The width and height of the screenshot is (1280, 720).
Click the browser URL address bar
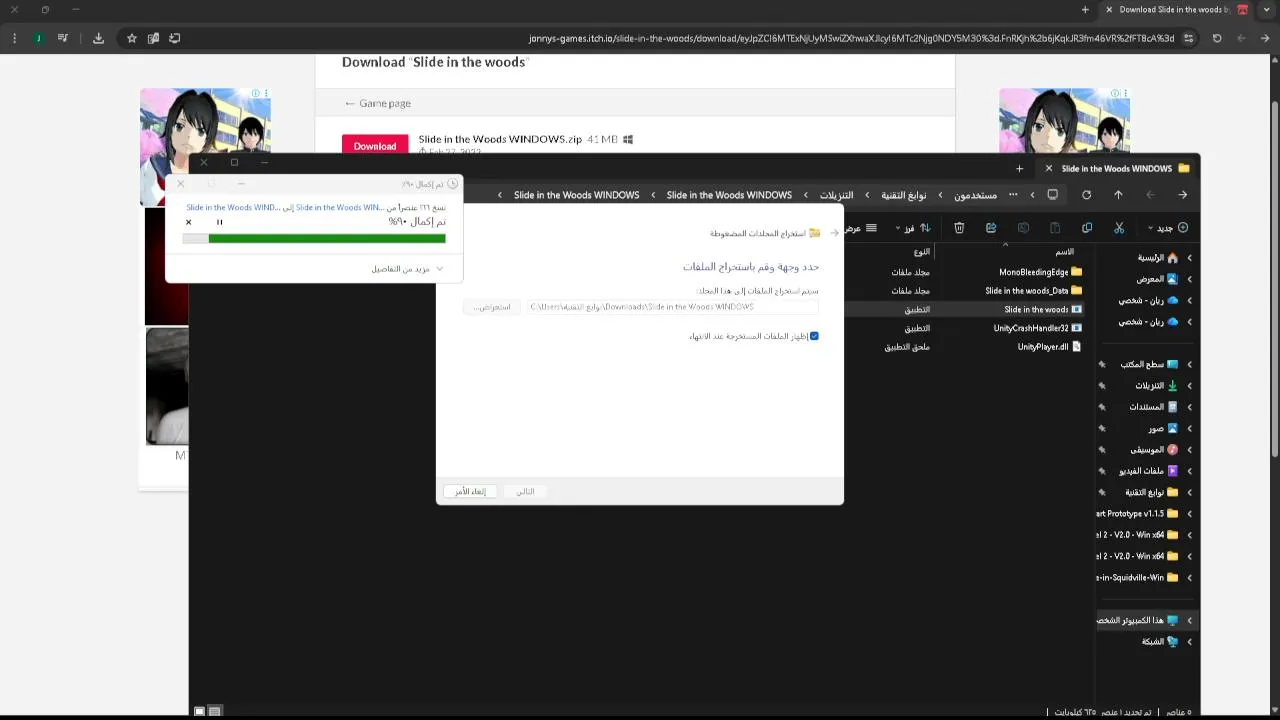click(x=850, y=38)
